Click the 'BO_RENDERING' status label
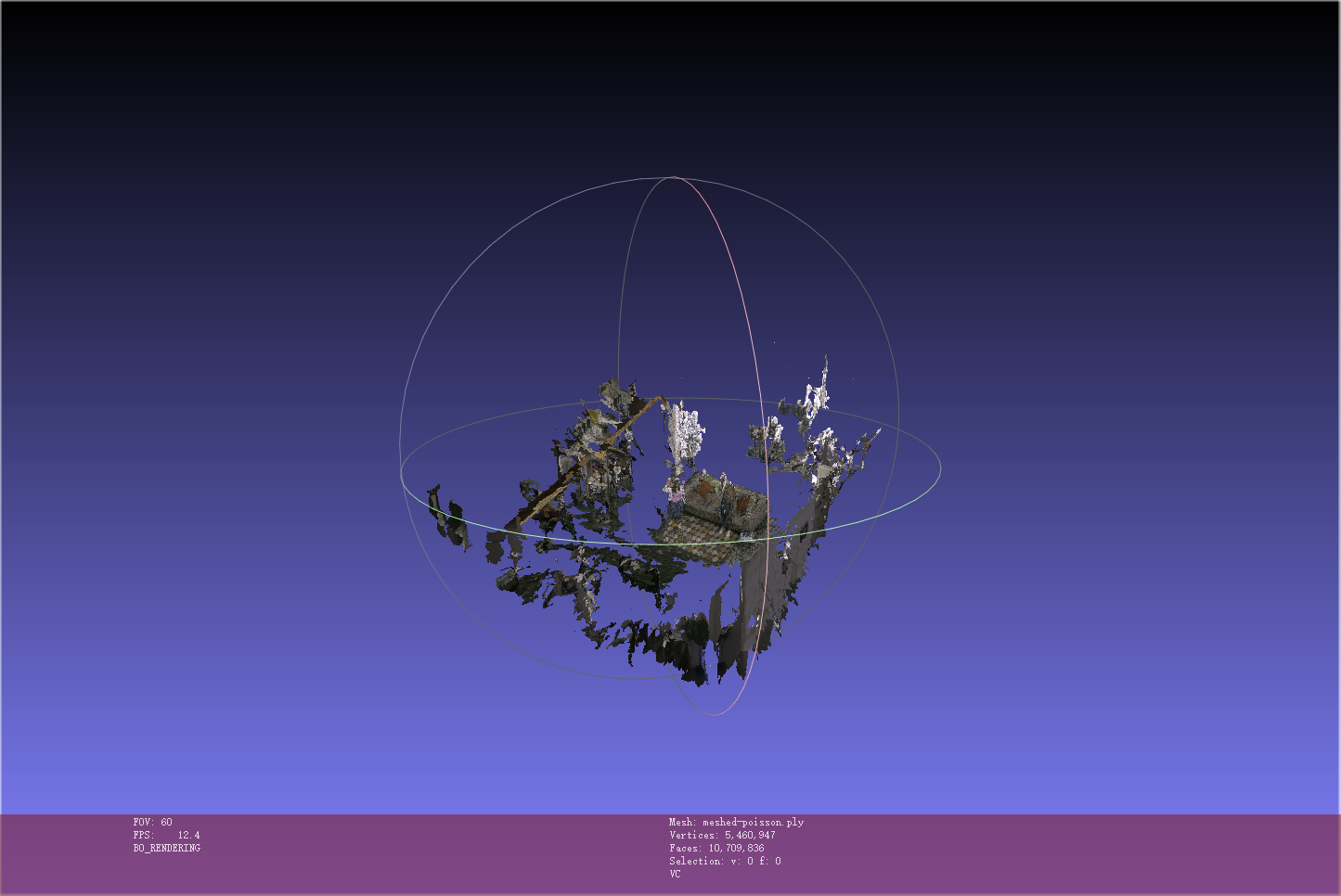The width and height of the screenshot is (1341, 896). (166, 848)
